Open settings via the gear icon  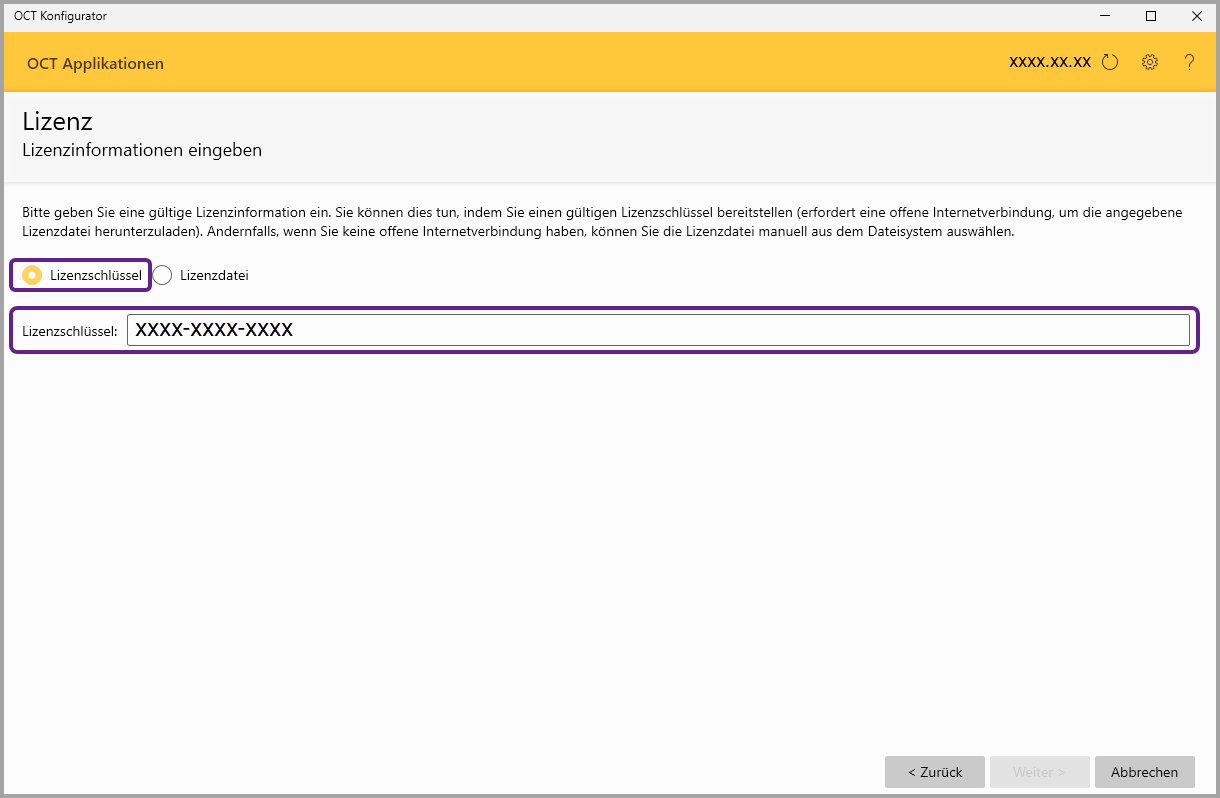pos(1150,62)
